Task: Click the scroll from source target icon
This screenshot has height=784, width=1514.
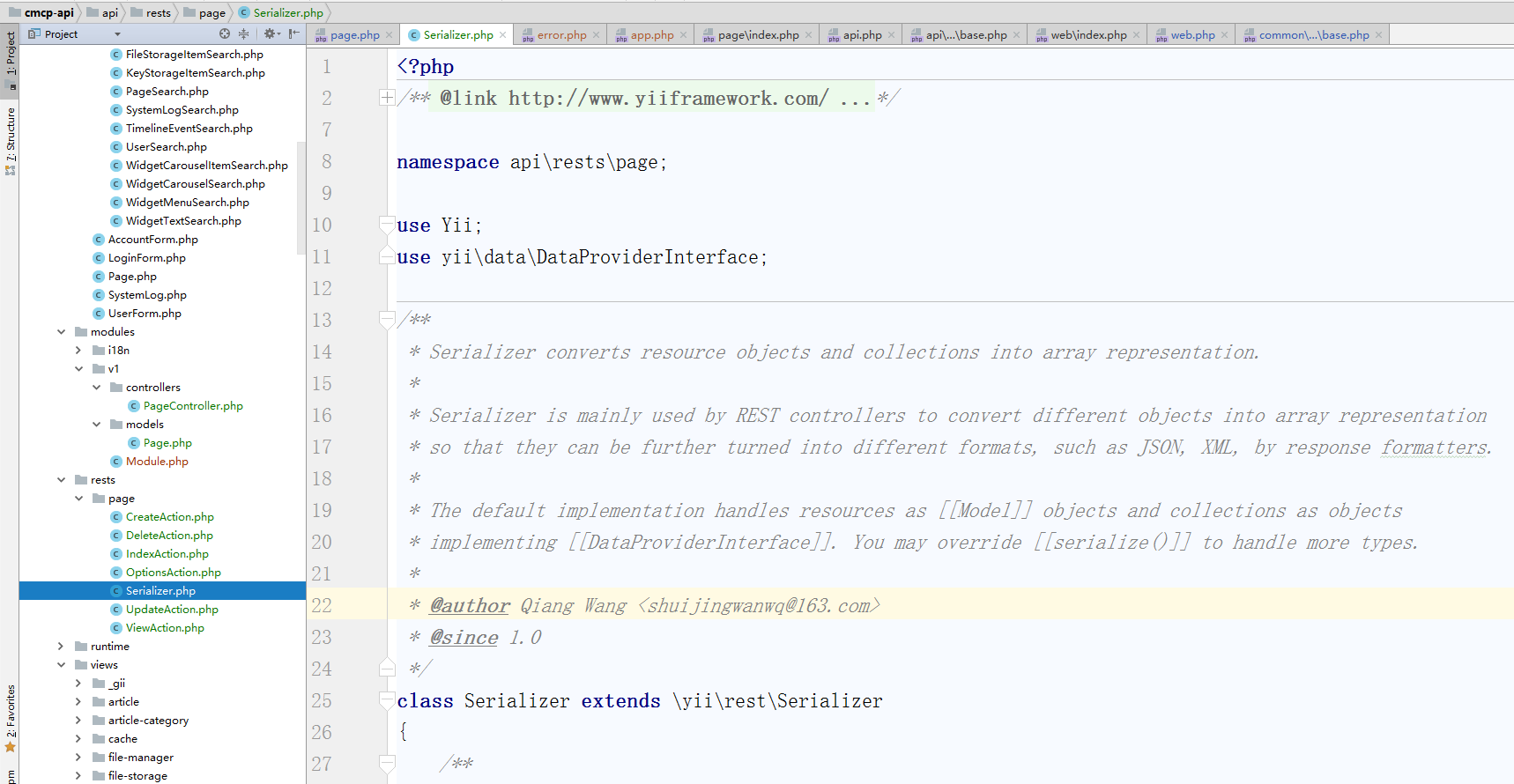Action: [x=225, y=34]
